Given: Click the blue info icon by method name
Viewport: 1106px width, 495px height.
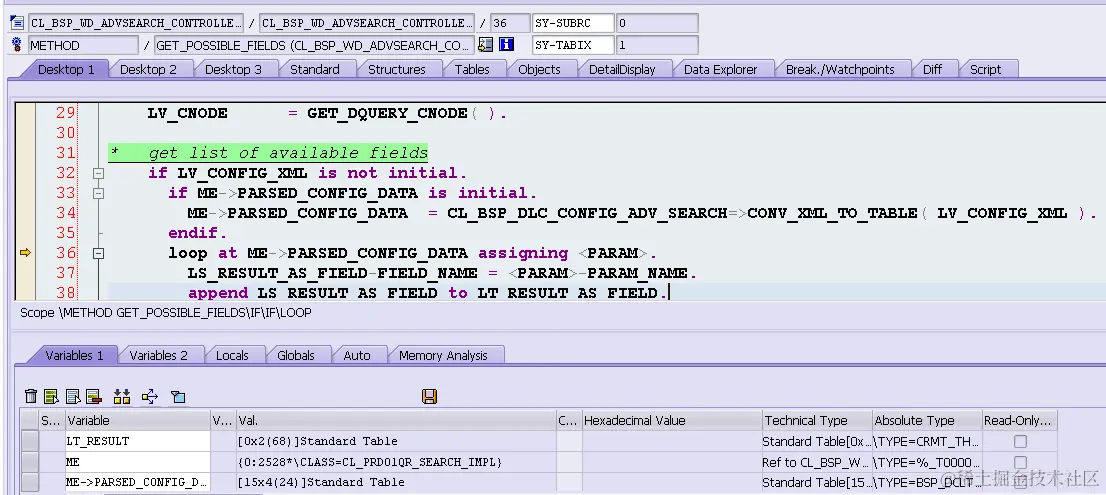Looking at the screenshot, I should pos(506,45).
